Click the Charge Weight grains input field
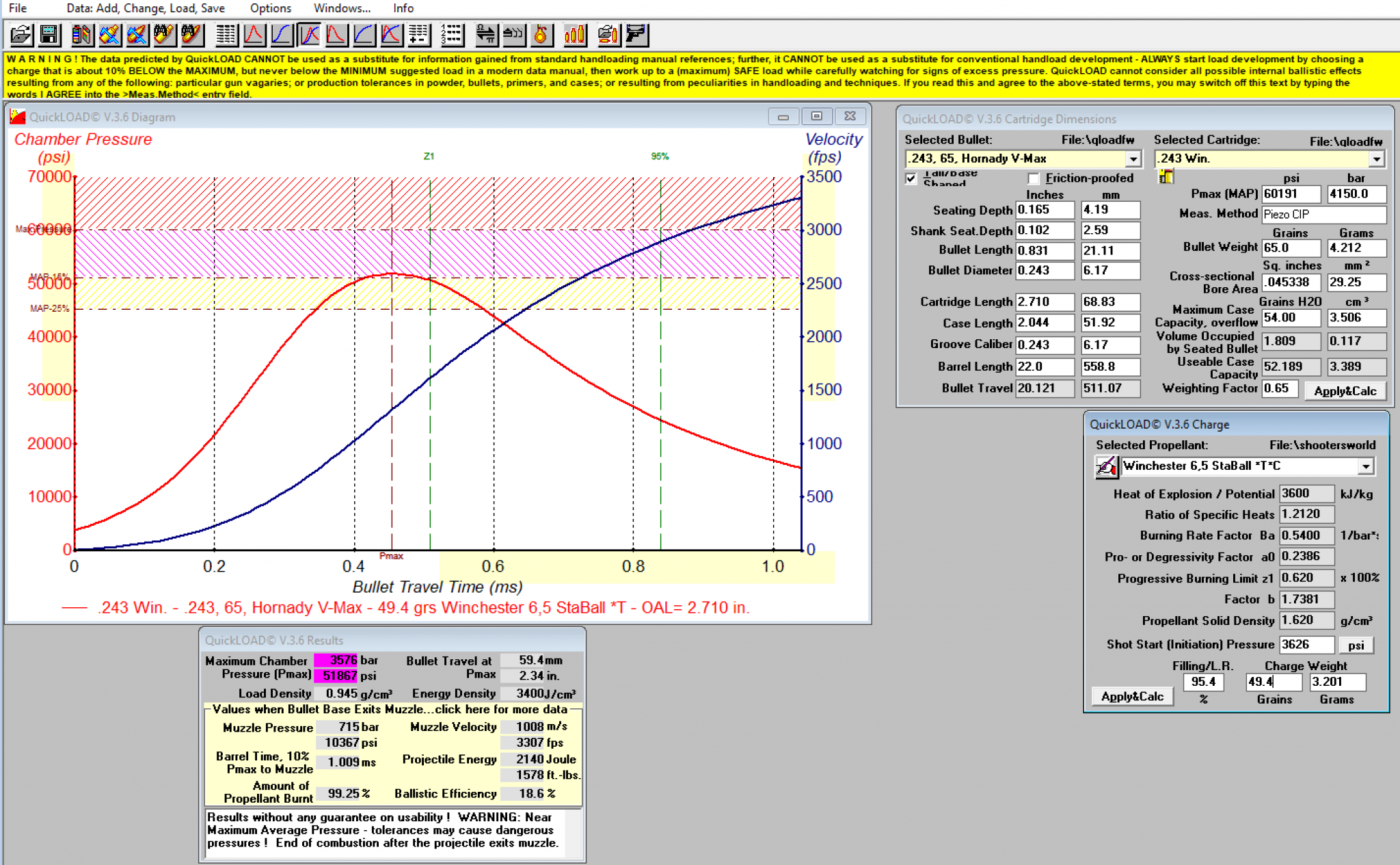The image size is (1400, 865). tap(1273, 682)
